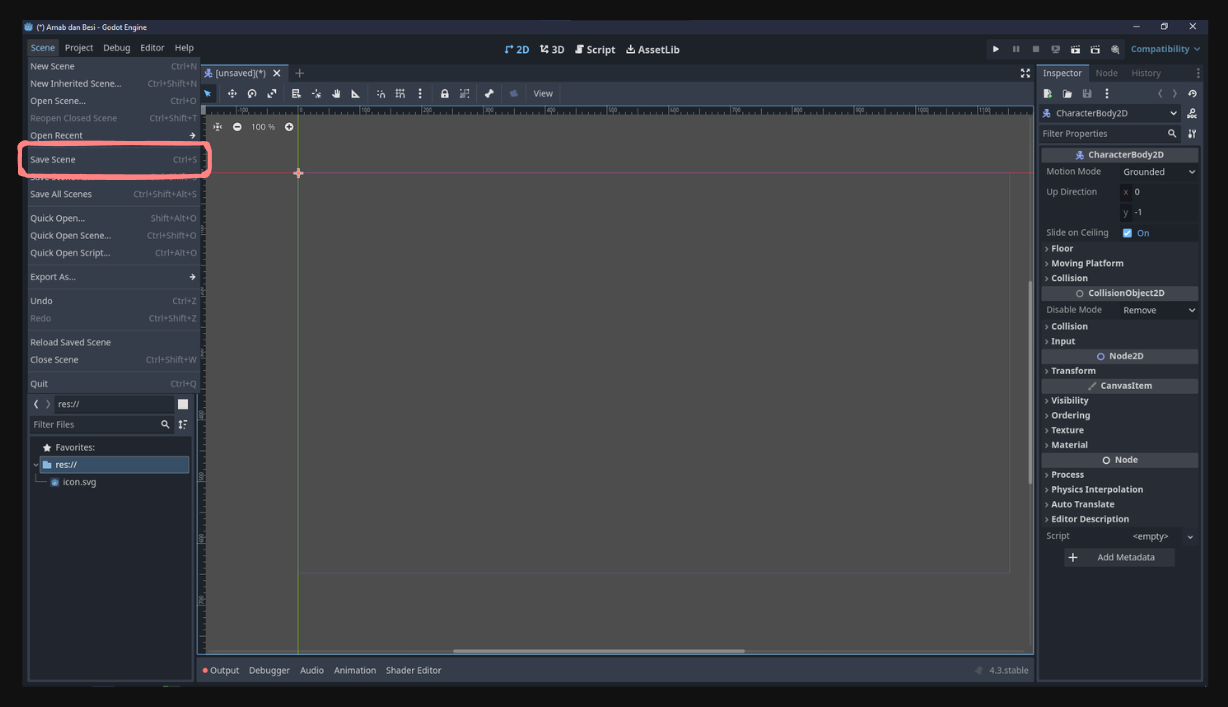Open the Open Recent submenu
This screenshot has width=1228, height=707.
click(113, 135)
